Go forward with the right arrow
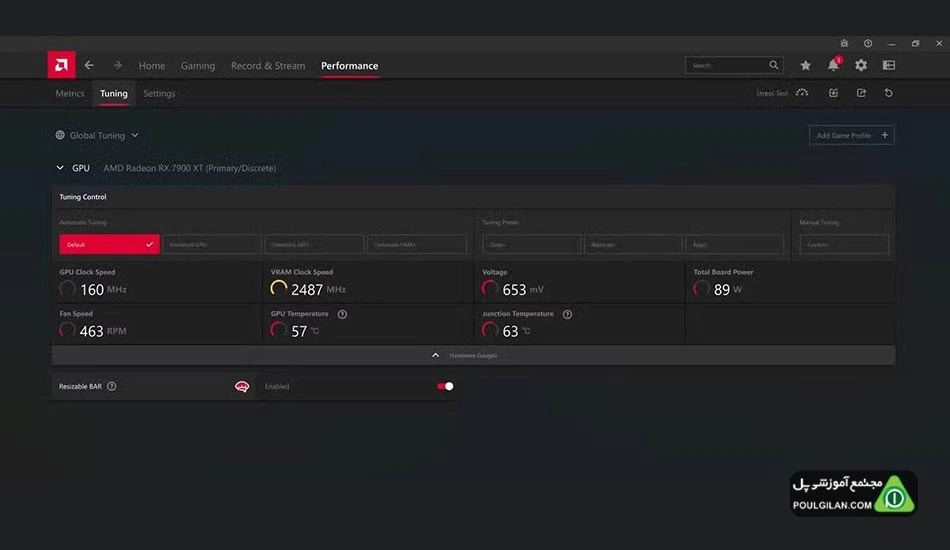Image resolution: width=950 pixels, height=550 pixels. coord(118,65)
